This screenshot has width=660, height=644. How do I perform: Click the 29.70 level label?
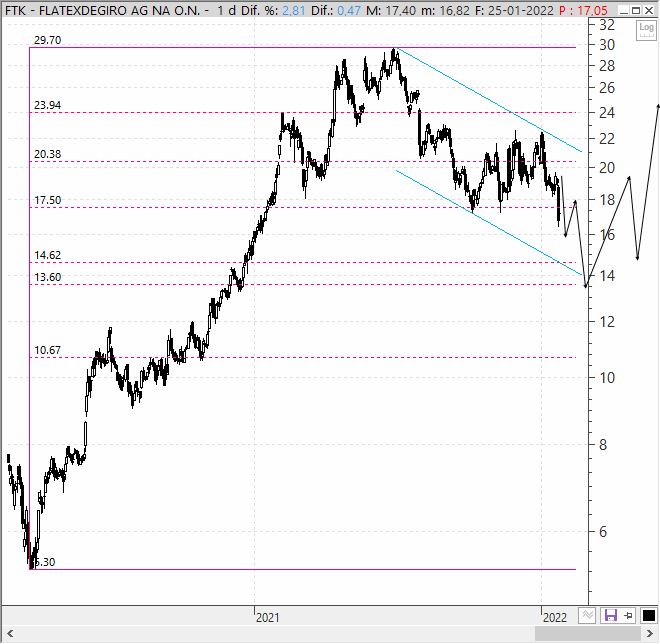(48, 40)
